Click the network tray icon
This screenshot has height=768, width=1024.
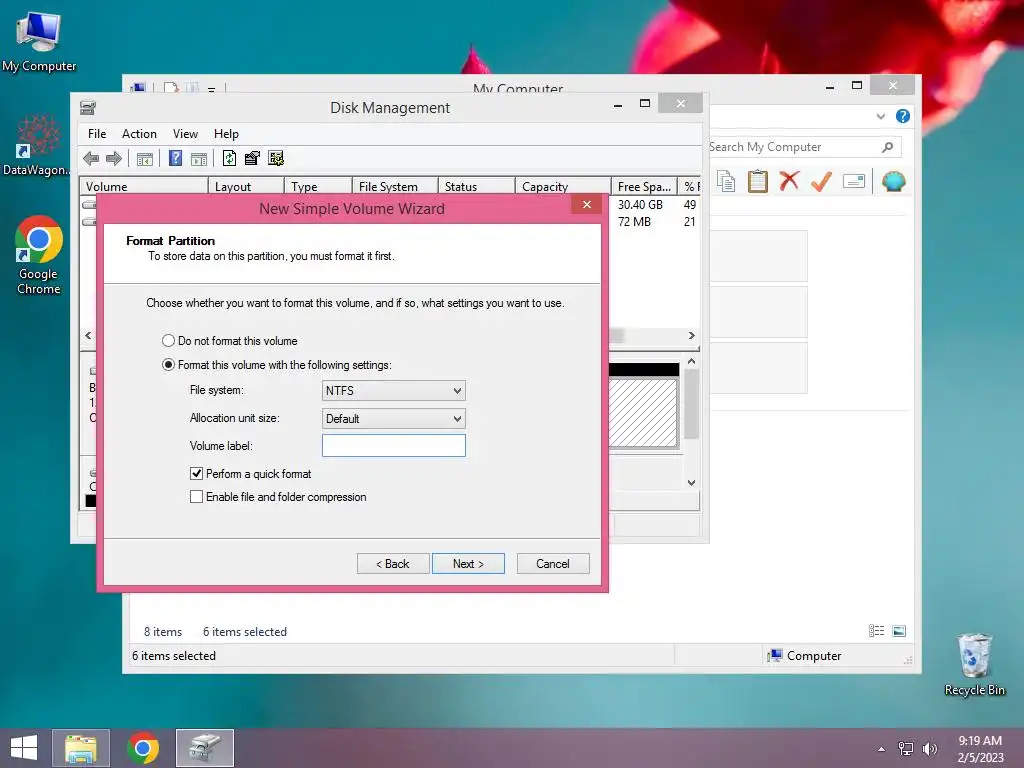coord(906,748)
